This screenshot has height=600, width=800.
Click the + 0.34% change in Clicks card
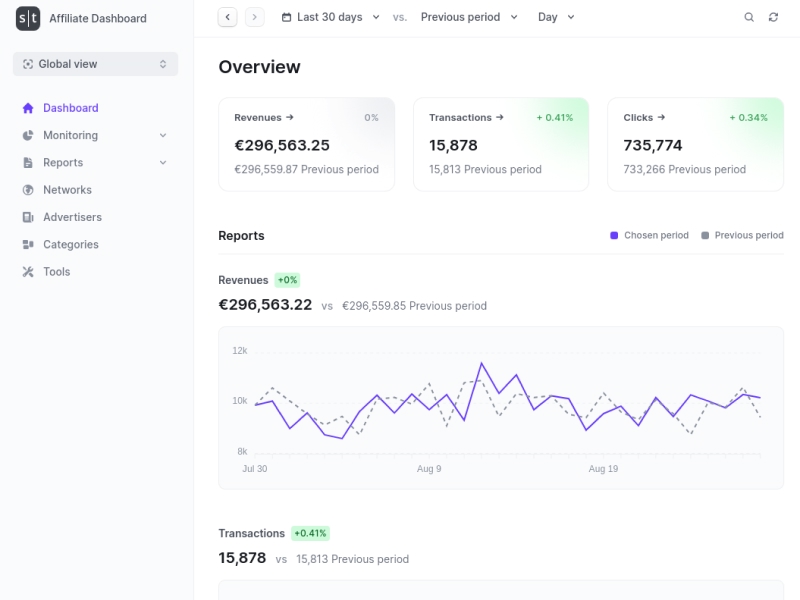pyautogui.click(x=748, y=117)
